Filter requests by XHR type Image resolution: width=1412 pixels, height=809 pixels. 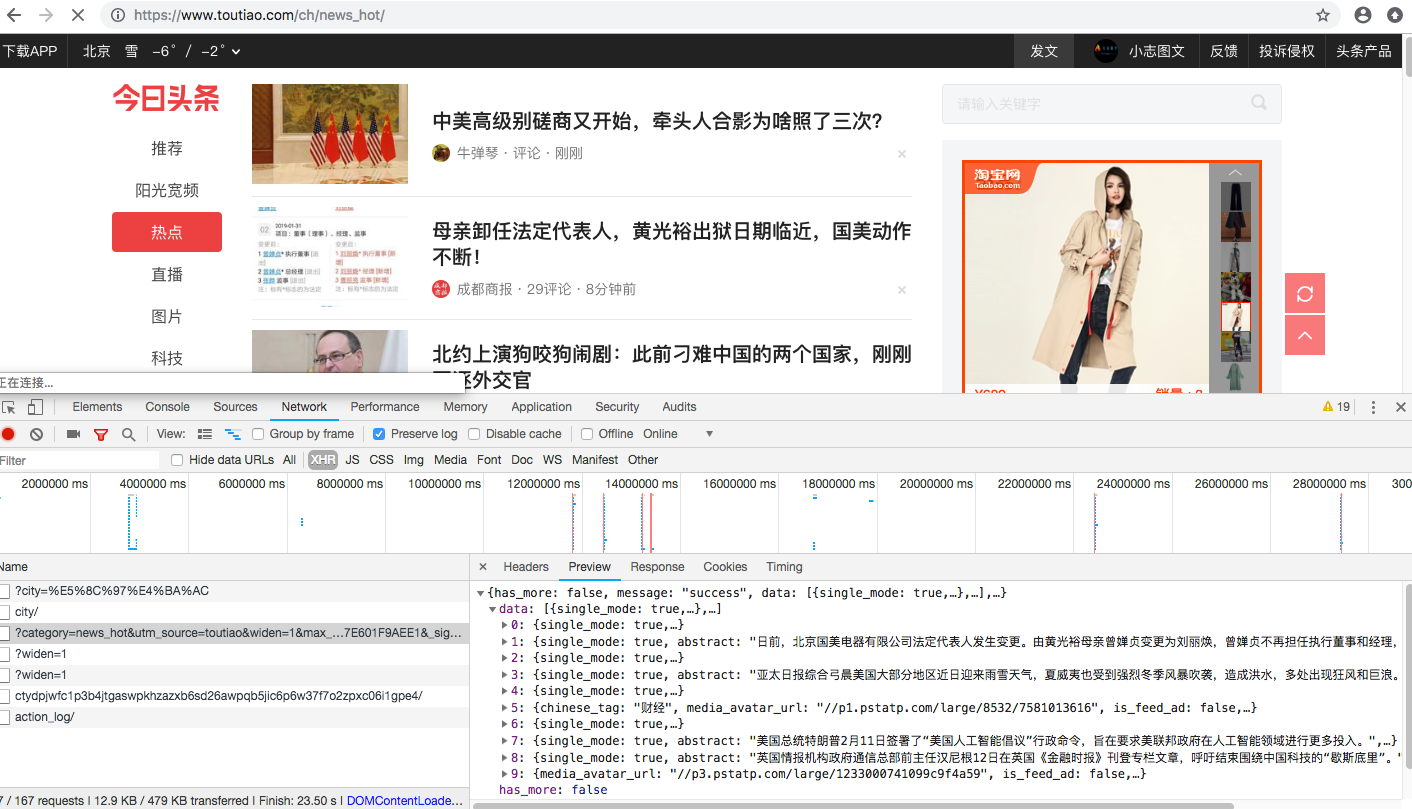click(322, 460)
